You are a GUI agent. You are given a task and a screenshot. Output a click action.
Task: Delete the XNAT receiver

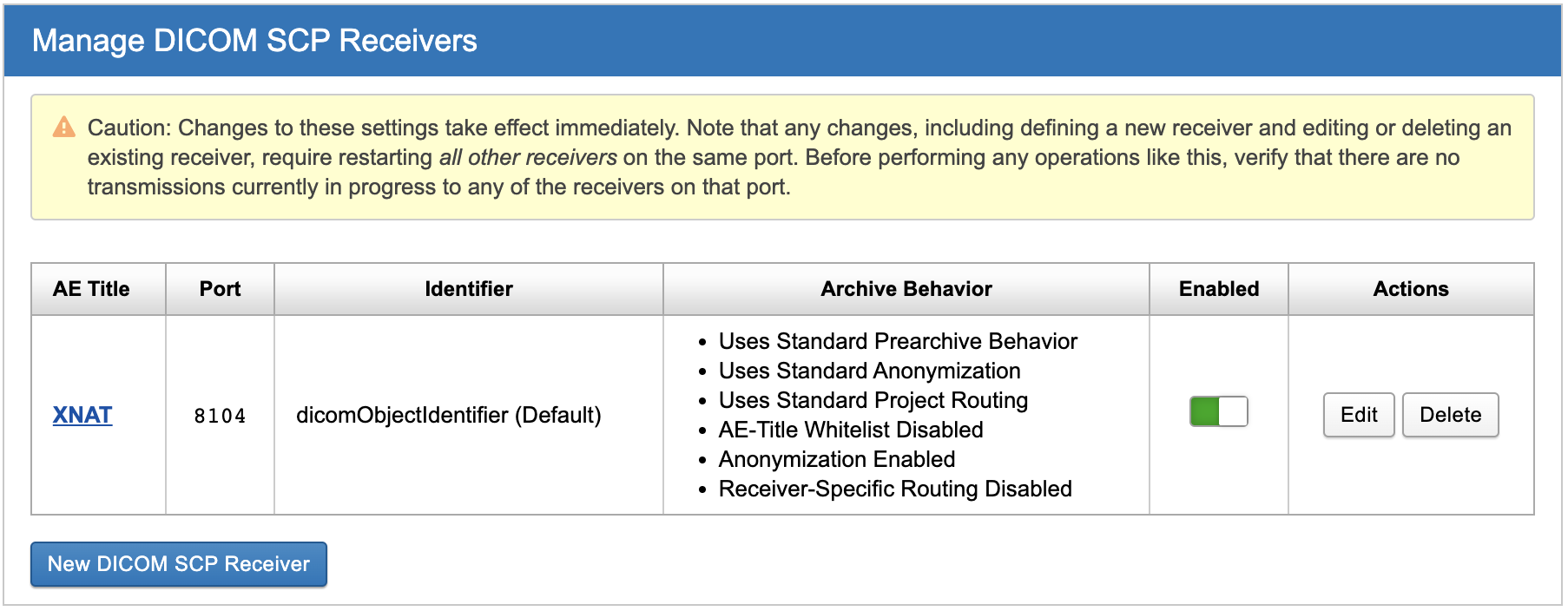[1450, 415]
